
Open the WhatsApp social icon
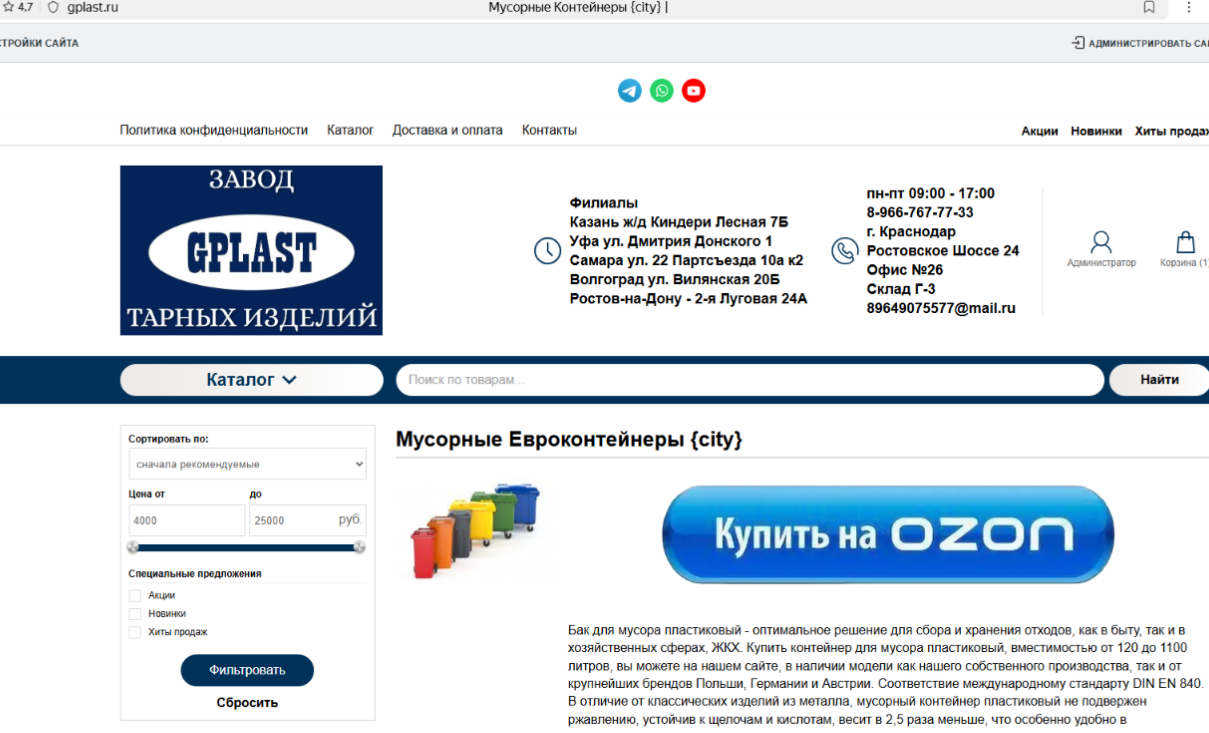point(662,91)
